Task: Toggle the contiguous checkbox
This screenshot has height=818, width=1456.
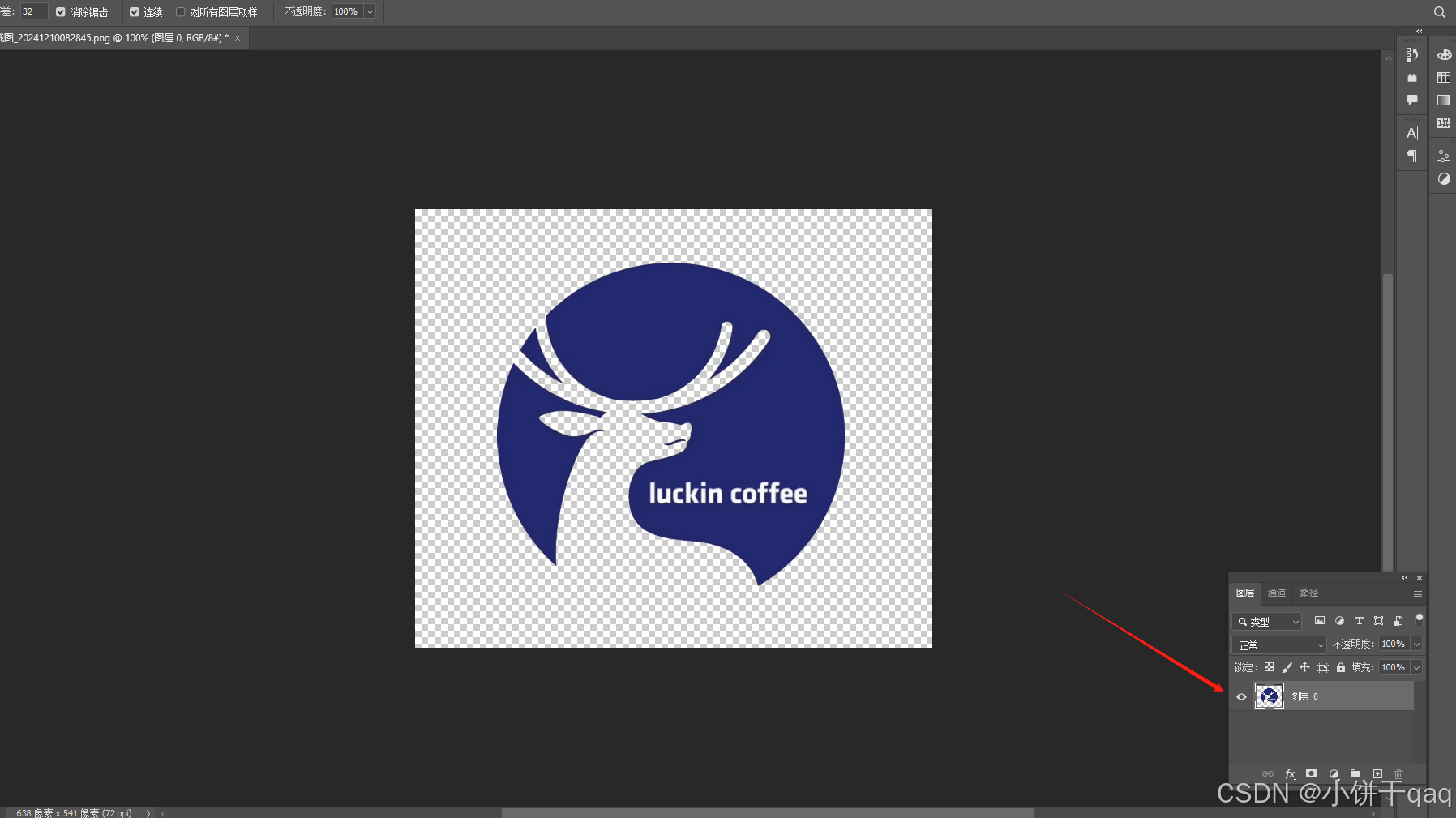Action: [x=135, y=12]
